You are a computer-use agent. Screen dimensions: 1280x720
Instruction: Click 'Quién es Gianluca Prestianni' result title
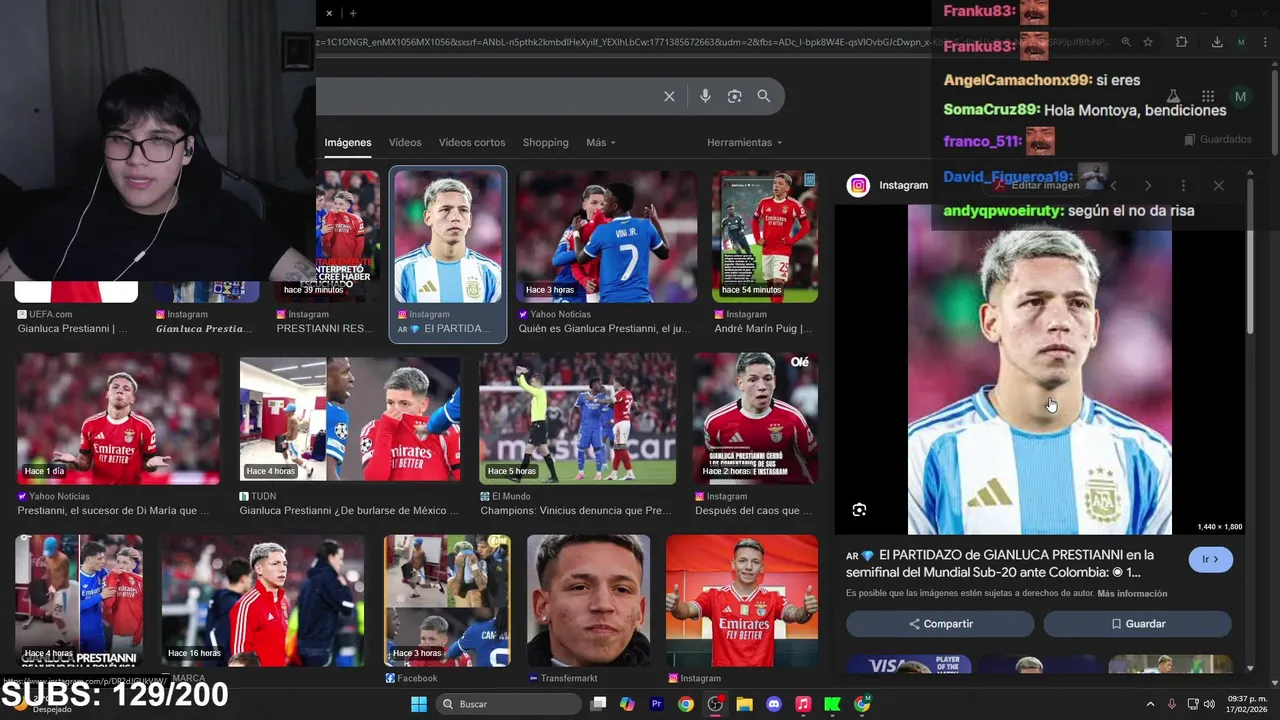pyautogui.click(x=604, y=329)
